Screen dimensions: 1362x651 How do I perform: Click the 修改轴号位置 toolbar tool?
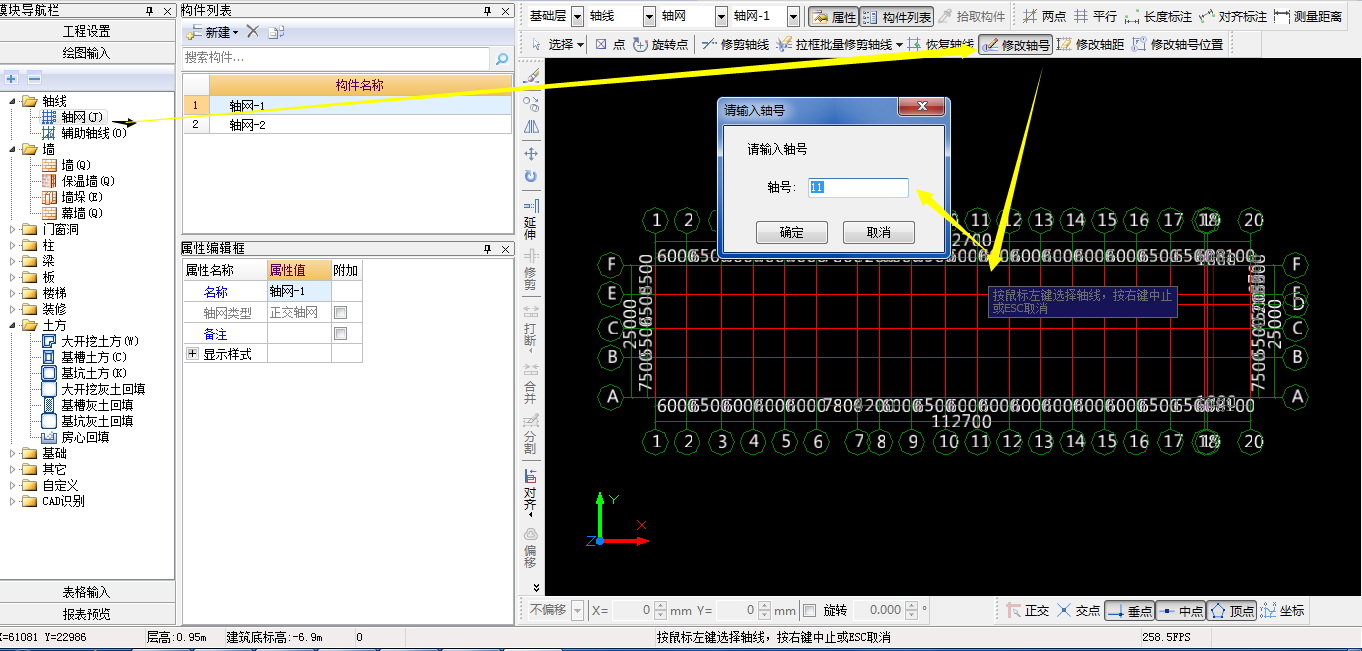pyautogui.click(x=1177, y=44)
